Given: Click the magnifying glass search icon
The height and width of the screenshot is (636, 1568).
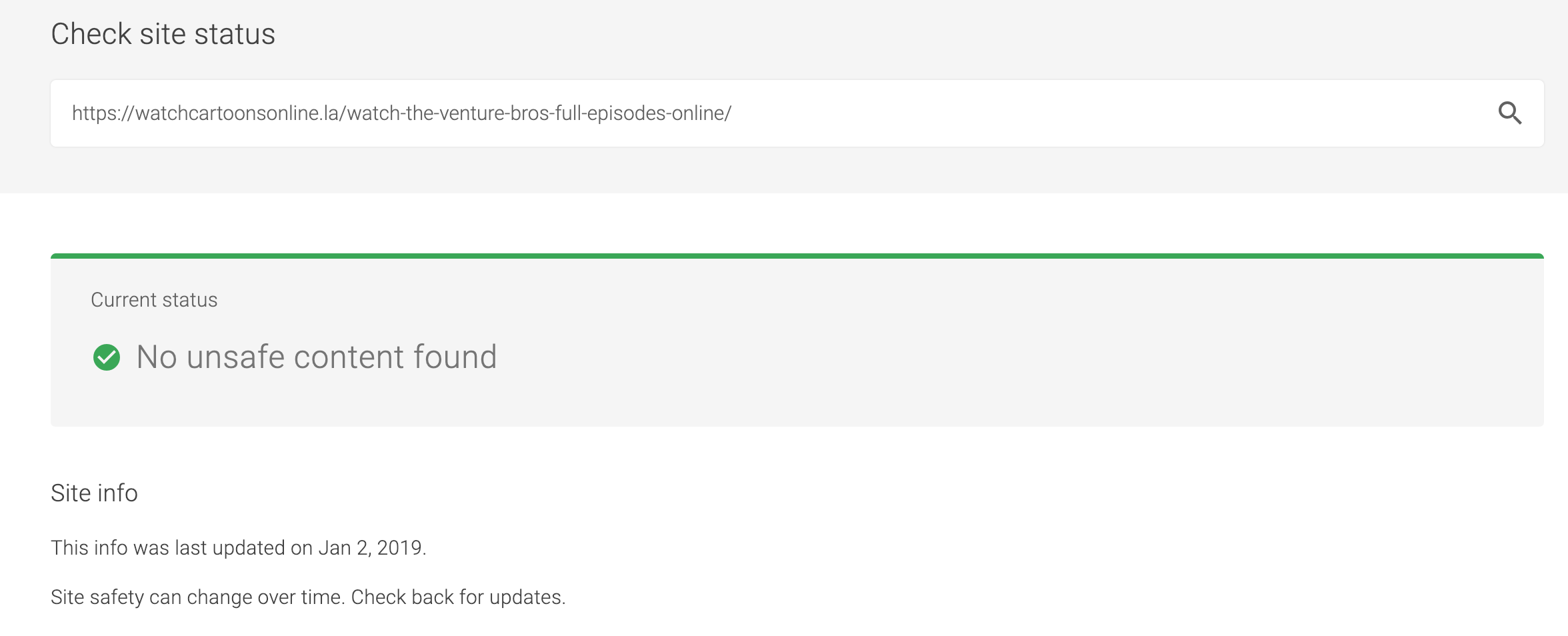Looking at the screenshot, I should pyautogui.click(x=1509, y=113).
